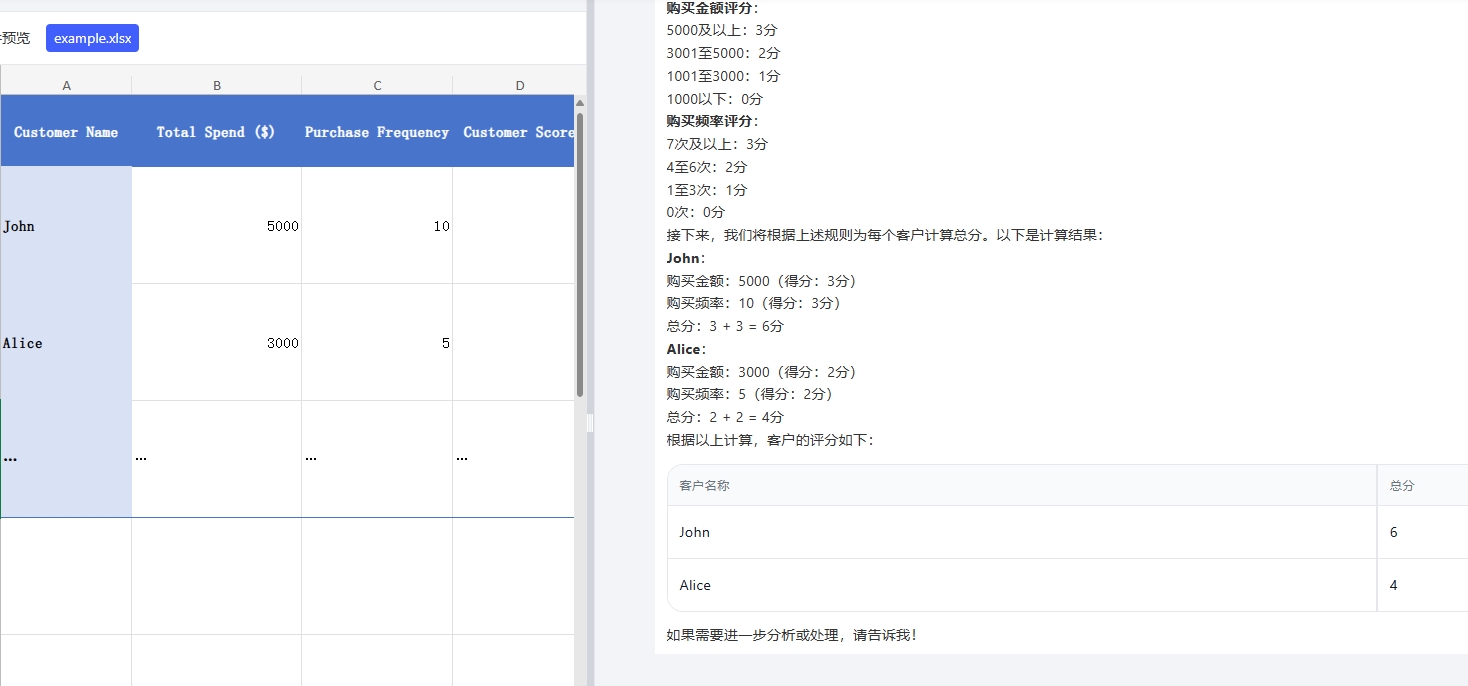
Task: Click the text 1000以下：0分
Action: [x=715, y=99]
